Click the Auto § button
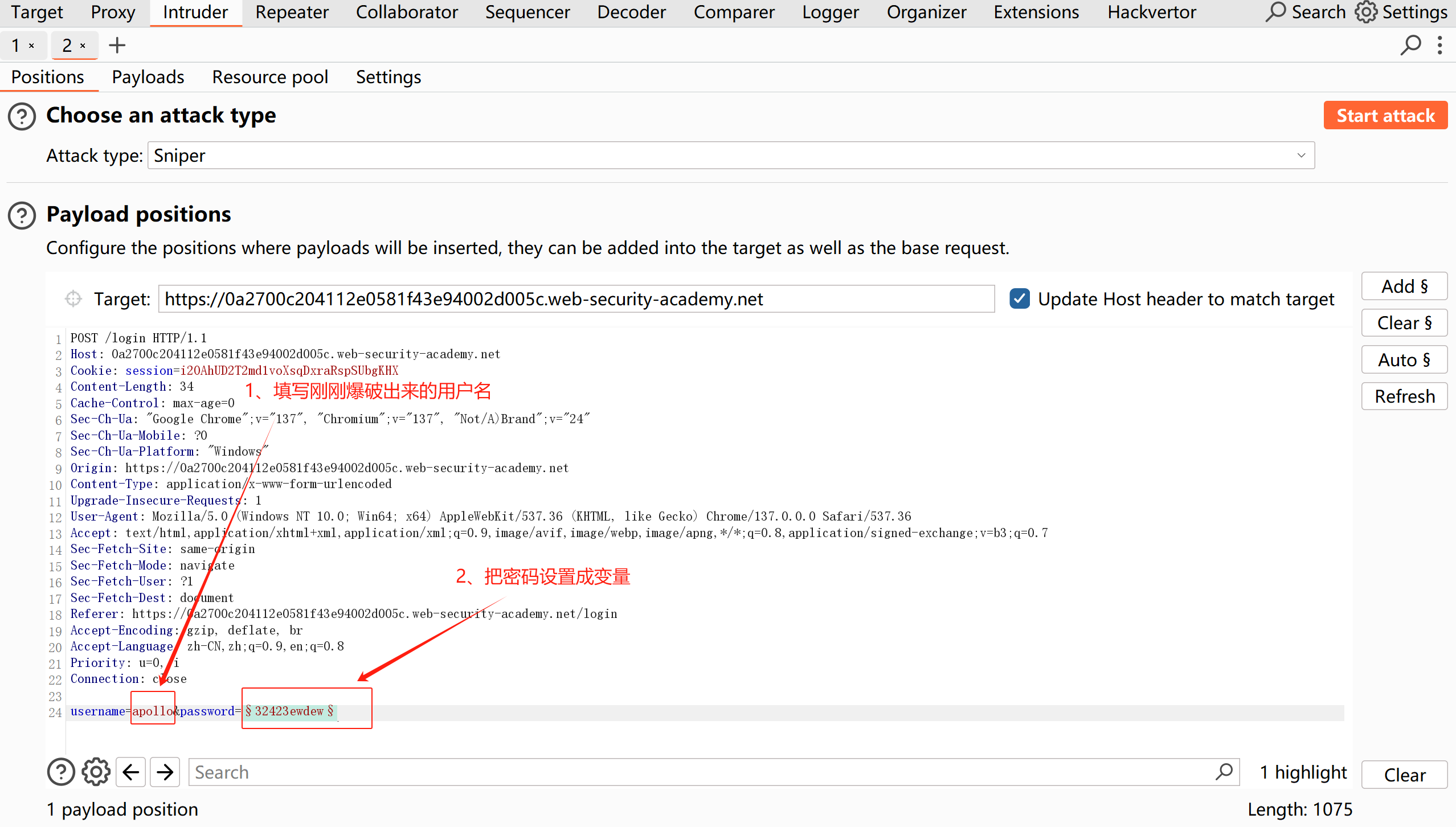Viewport: 1456px width, 827px height. [1404, 359]
